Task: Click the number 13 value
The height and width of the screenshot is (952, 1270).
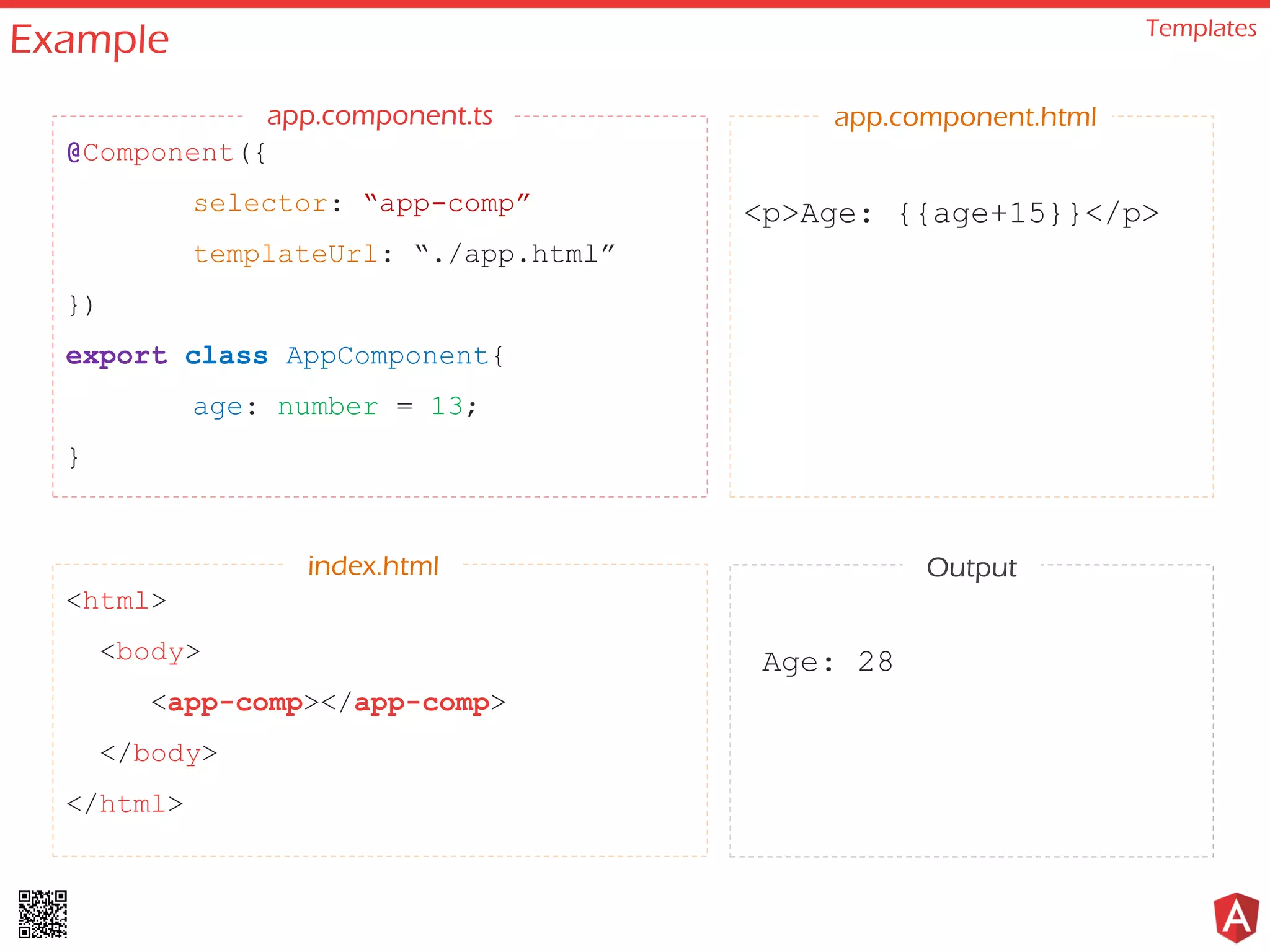Action: pos(446,407)
